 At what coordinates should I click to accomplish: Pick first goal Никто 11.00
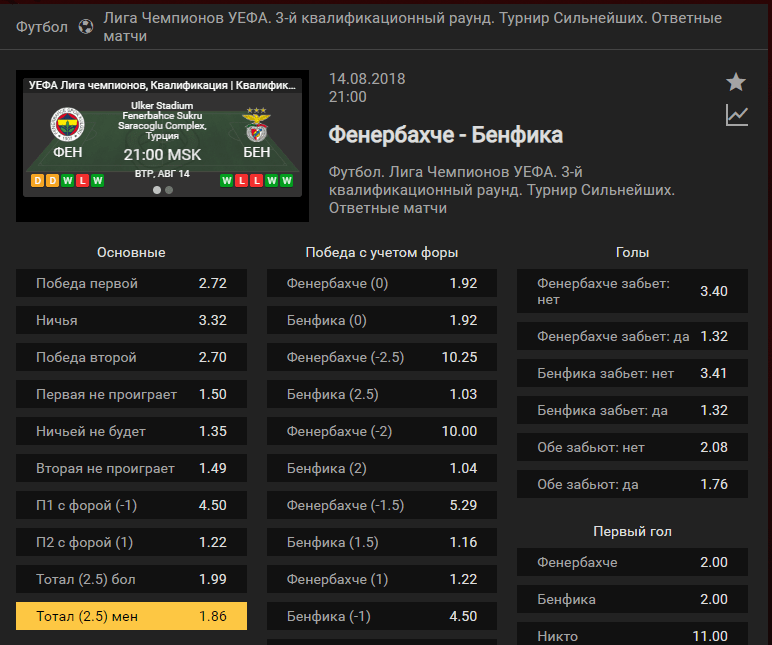(x=633, y=634)
